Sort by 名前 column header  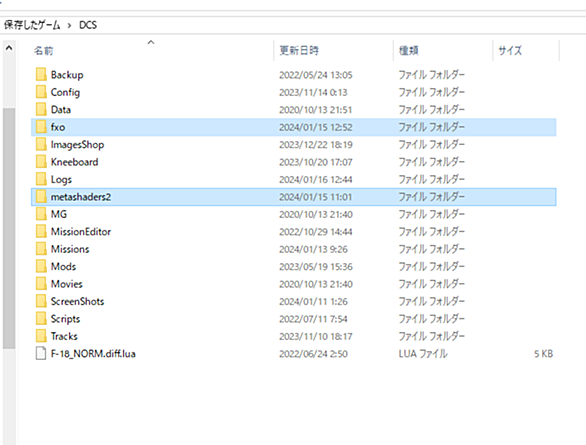(x=43, y=50)
